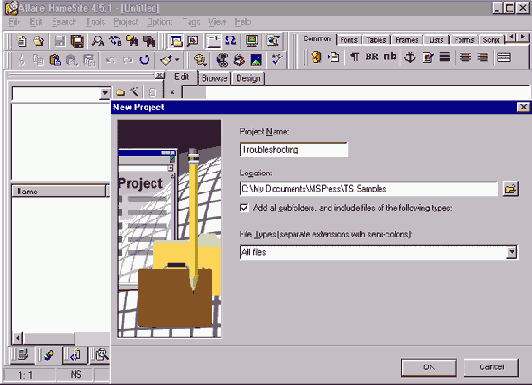The image size is (532, 385).
Task: Click the Save All disks icon
Action: (x=77, y=41)
